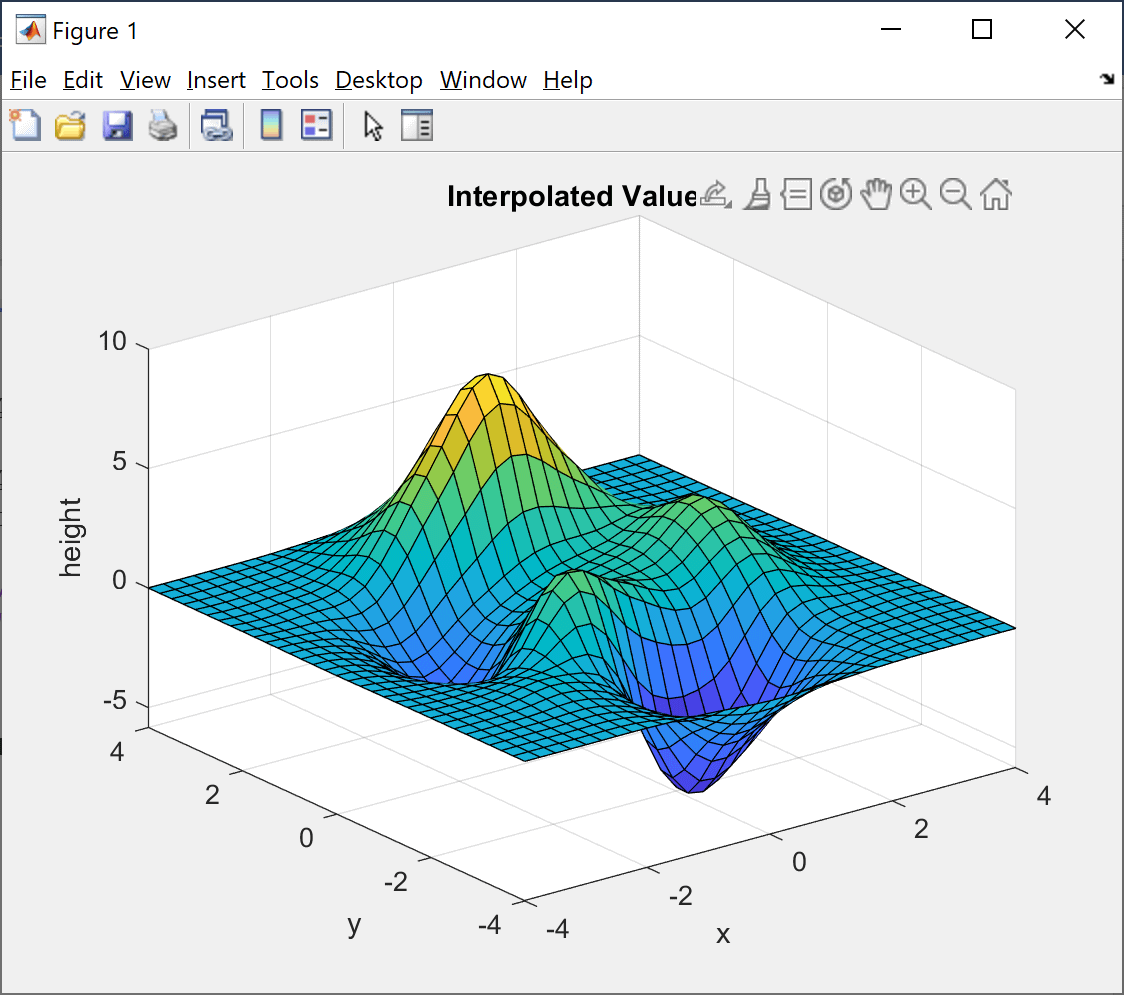Open the Property Inspector from the toolbar
Image resolution: width=1124 pixels, height=995 pixels.
coord(416,126)
